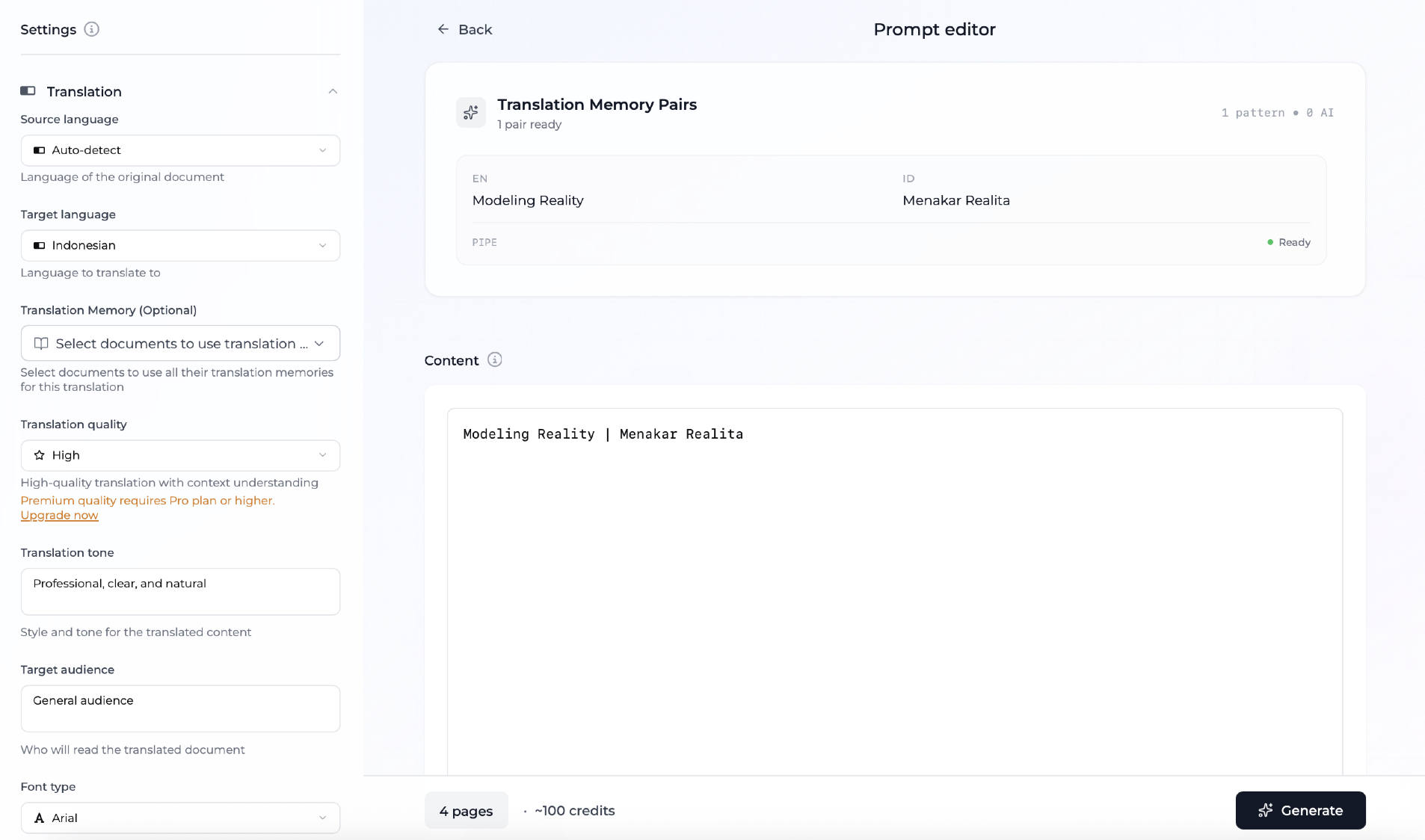This screenshot has height=840, width=1425.
Task: Click the font letter icon beside Arial
Action: pyautogui.click(x=40, y=818)
